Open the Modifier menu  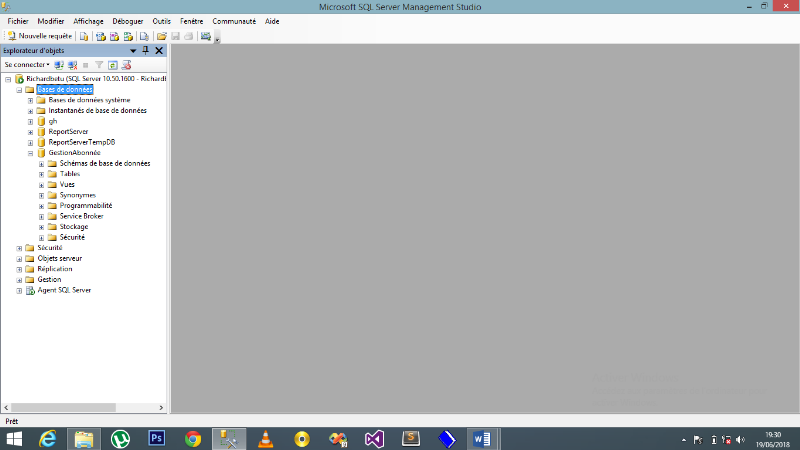click(51, 21)
